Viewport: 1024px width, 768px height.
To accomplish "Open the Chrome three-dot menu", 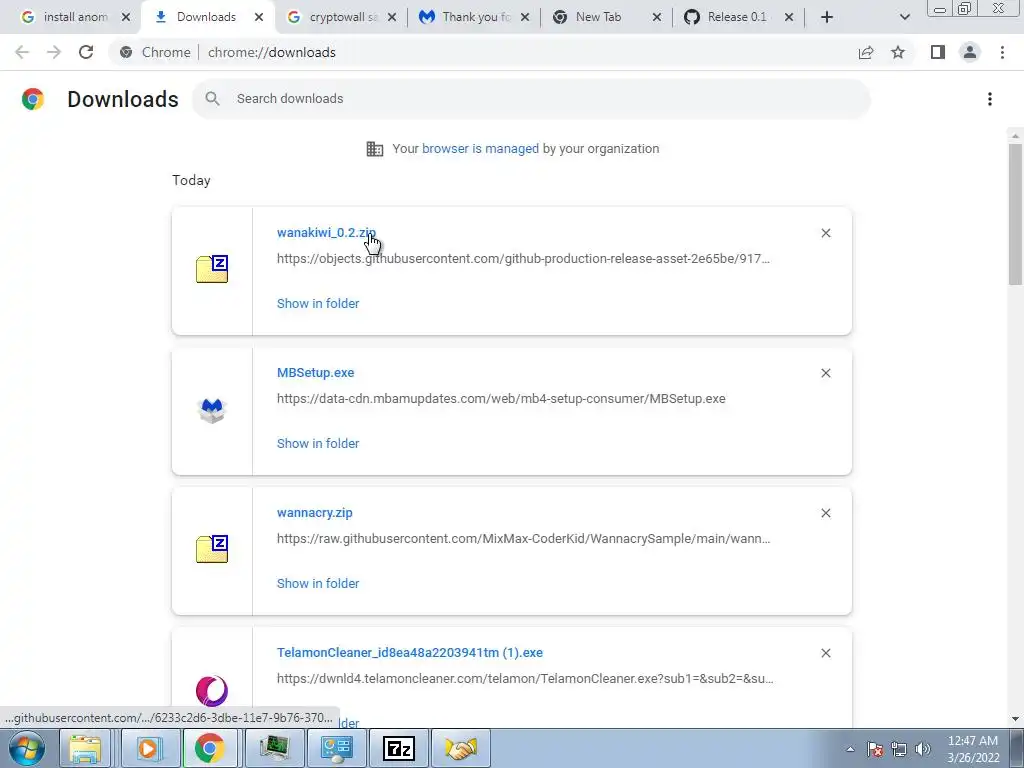I will click(1002, 52).
